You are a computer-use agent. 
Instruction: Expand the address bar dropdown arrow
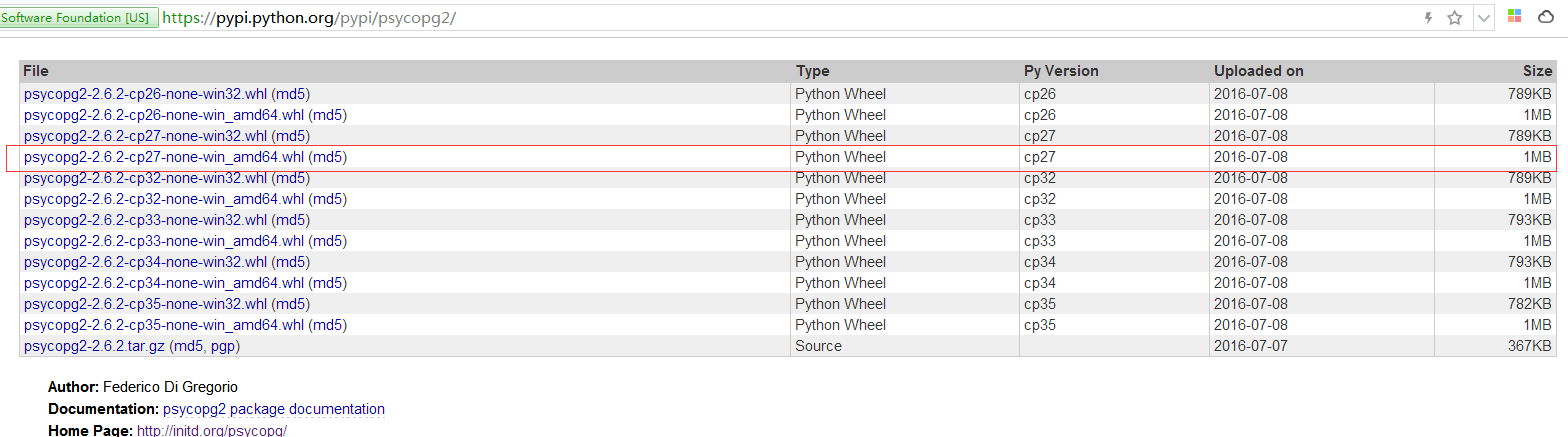tap(1485, 18)
